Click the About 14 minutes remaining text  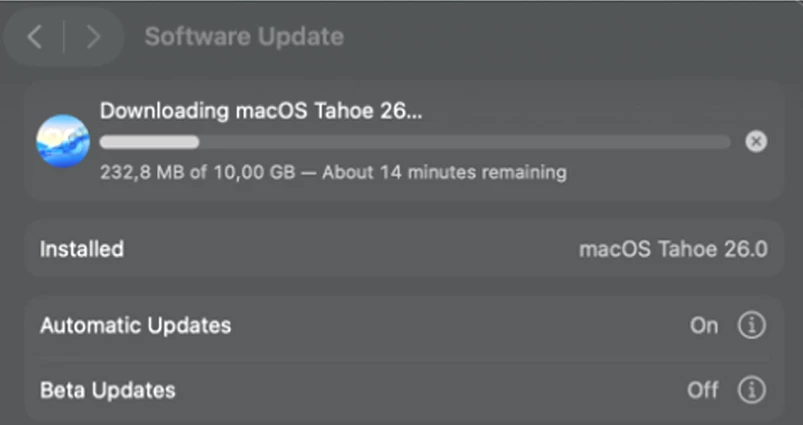coord(441,172)
